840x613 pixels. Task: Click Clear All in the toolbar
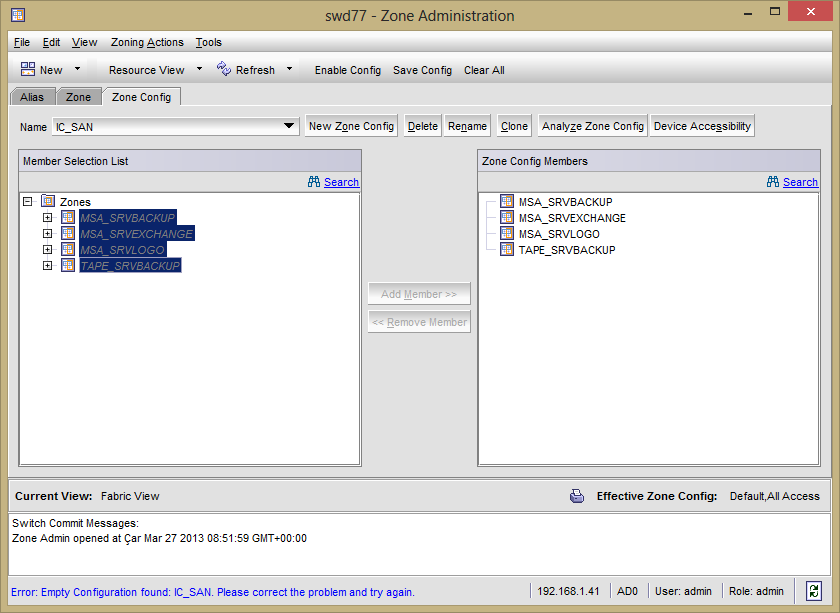[x=484, y=70]
